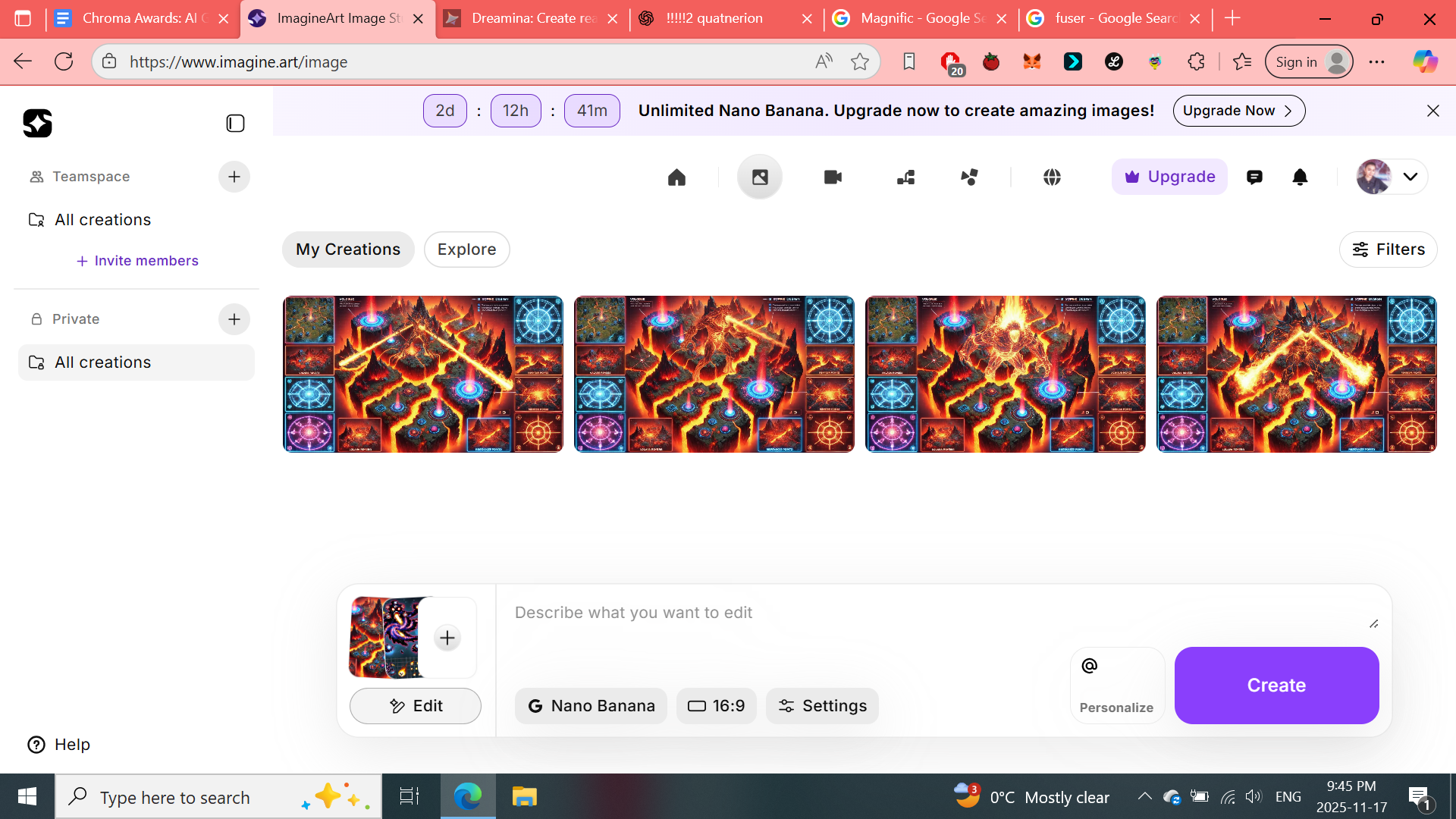Open the Settings options panel
The height and width of the screenshot is (819, 1456).
(x=822, y=706)
